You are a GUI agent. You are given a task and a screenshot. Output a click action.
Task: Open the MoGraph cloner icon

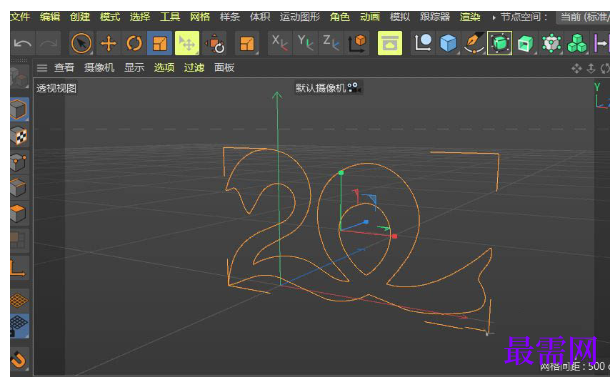pyautogui.click(x=551, y=43)
